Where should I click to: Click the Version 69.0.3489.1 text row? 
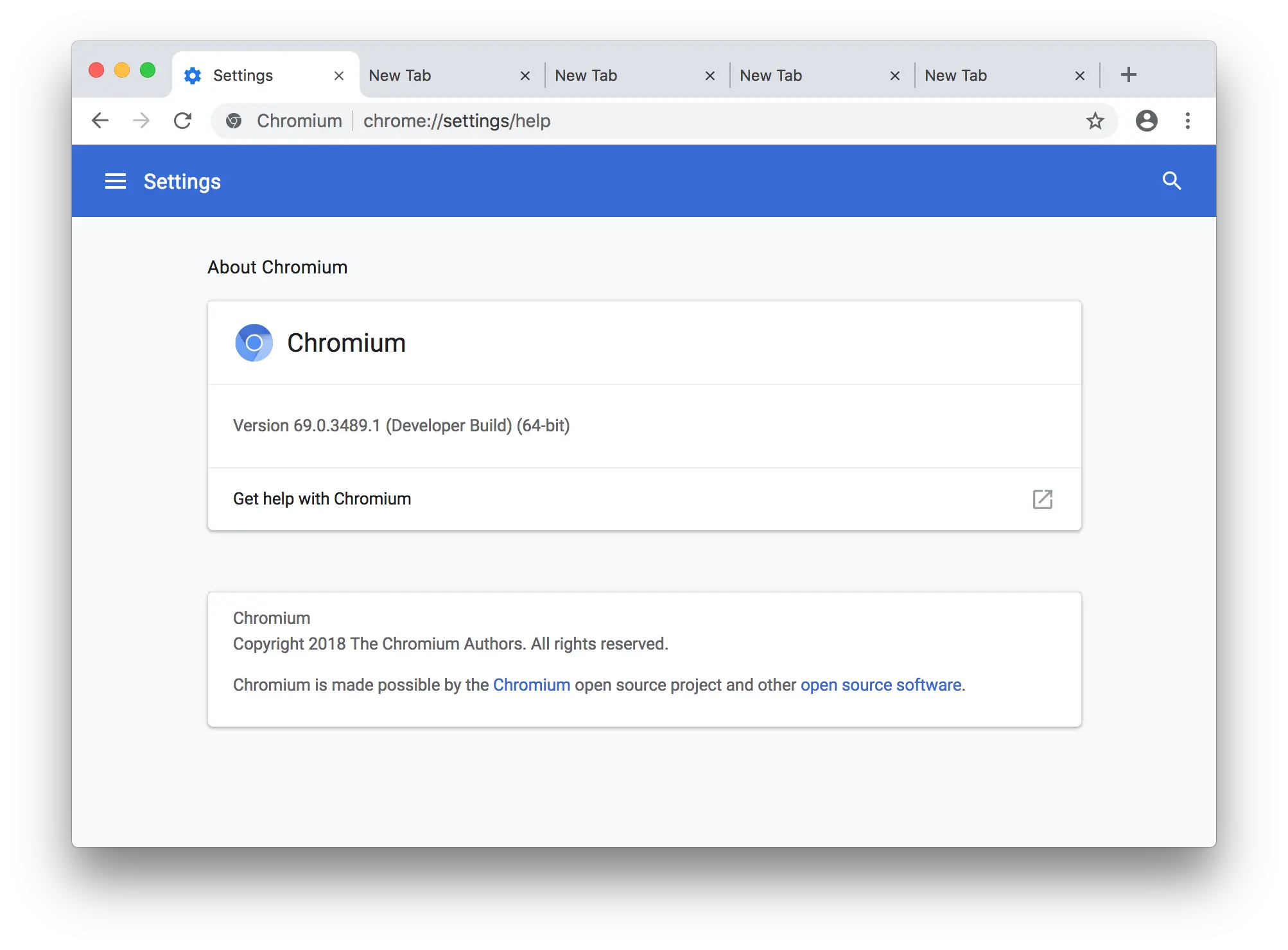pos(401,426)
